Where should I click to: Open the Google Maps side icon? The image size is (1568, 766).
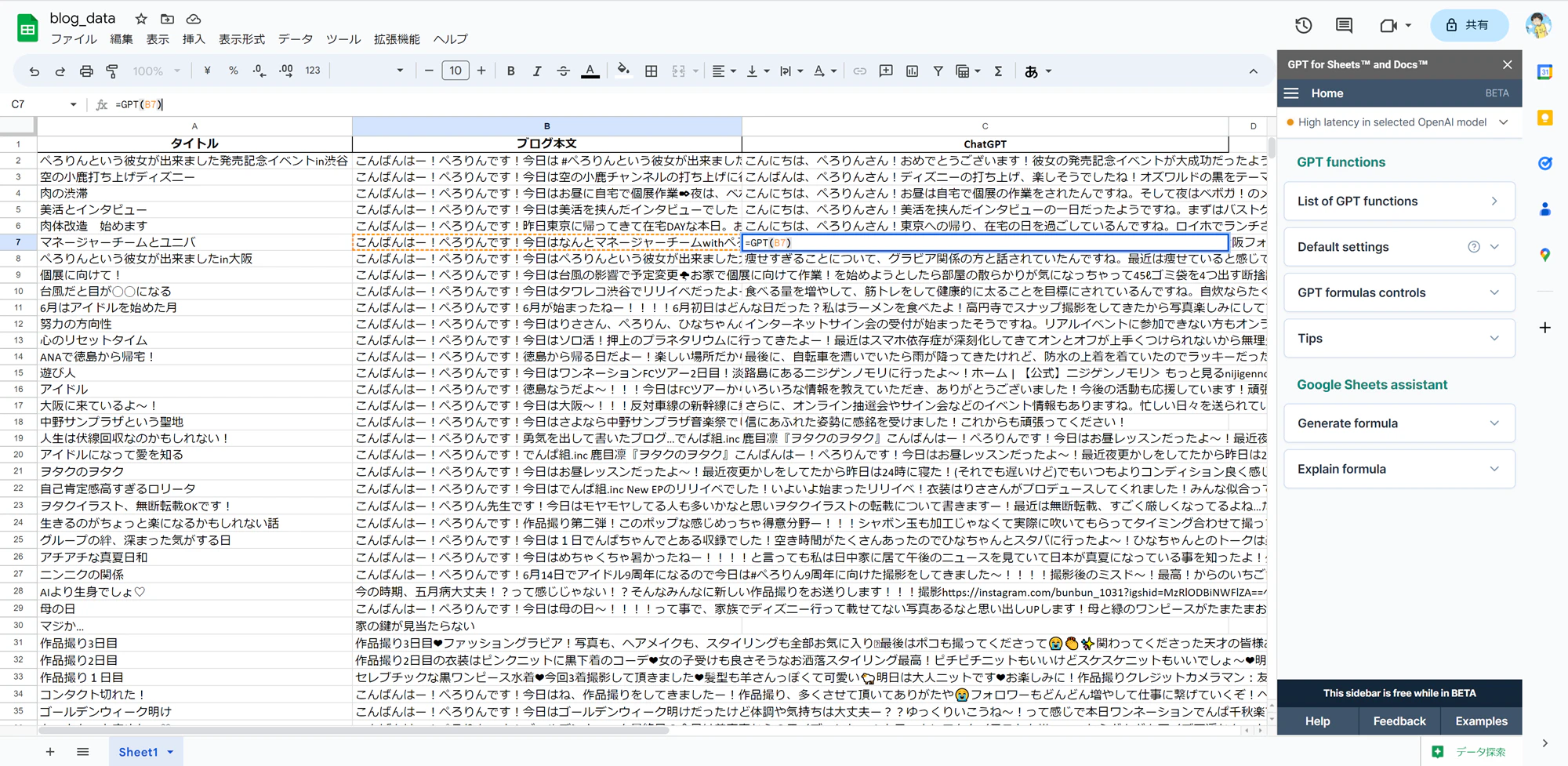coord(1544,255)
